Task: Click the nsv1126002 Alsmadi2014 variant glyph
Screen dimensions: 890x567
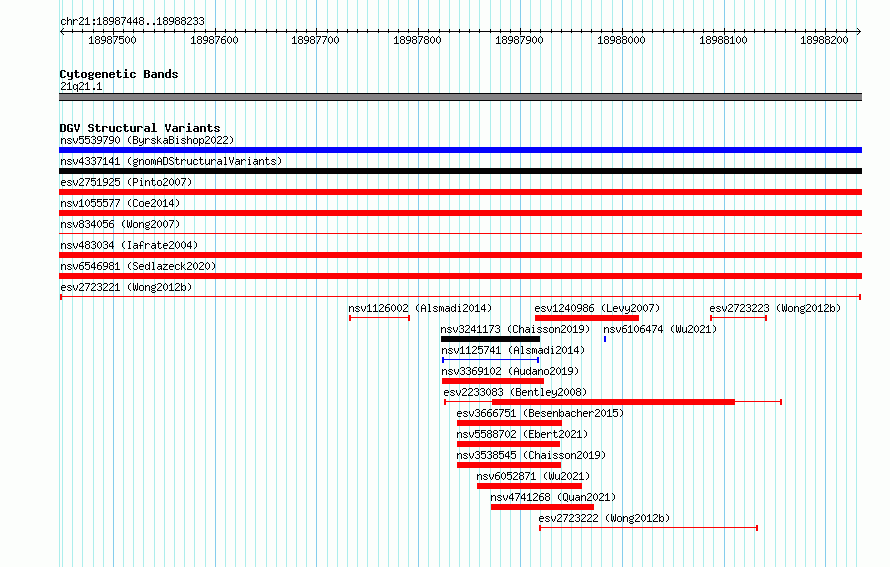Action: tap(379, 318)
